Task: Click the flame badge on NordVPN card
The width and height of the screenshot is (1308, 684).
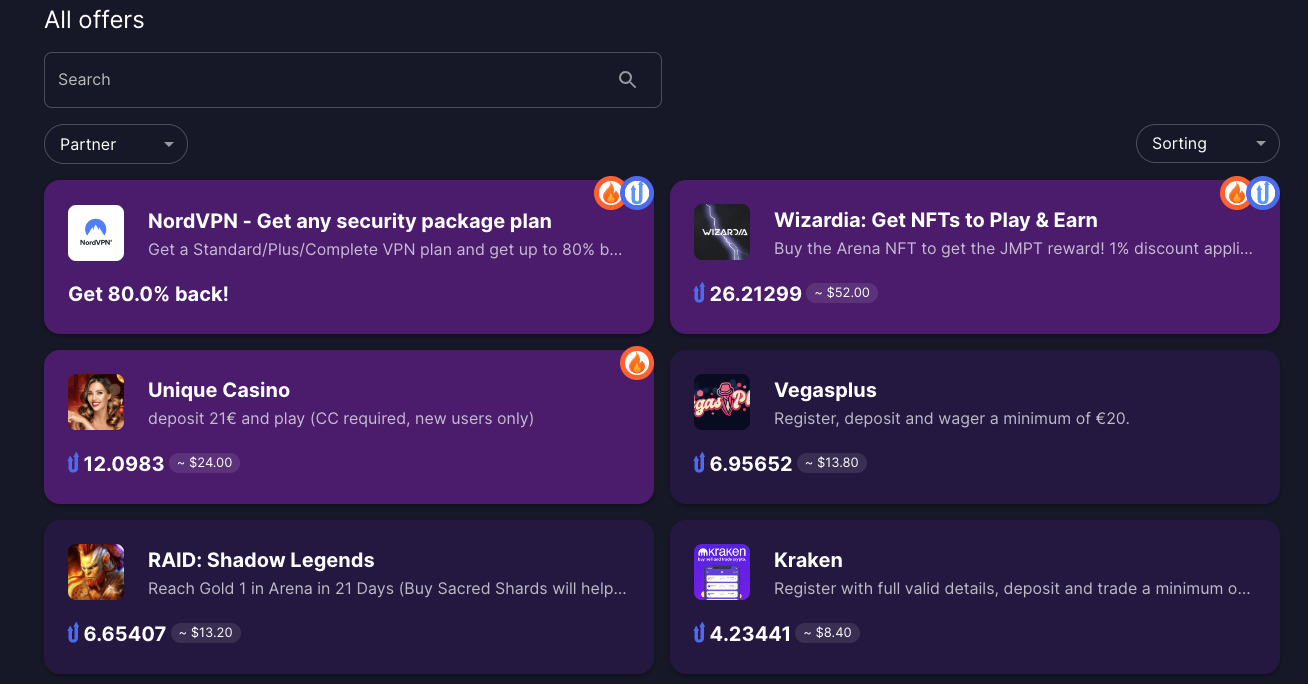Action: (x=610, y=193)
